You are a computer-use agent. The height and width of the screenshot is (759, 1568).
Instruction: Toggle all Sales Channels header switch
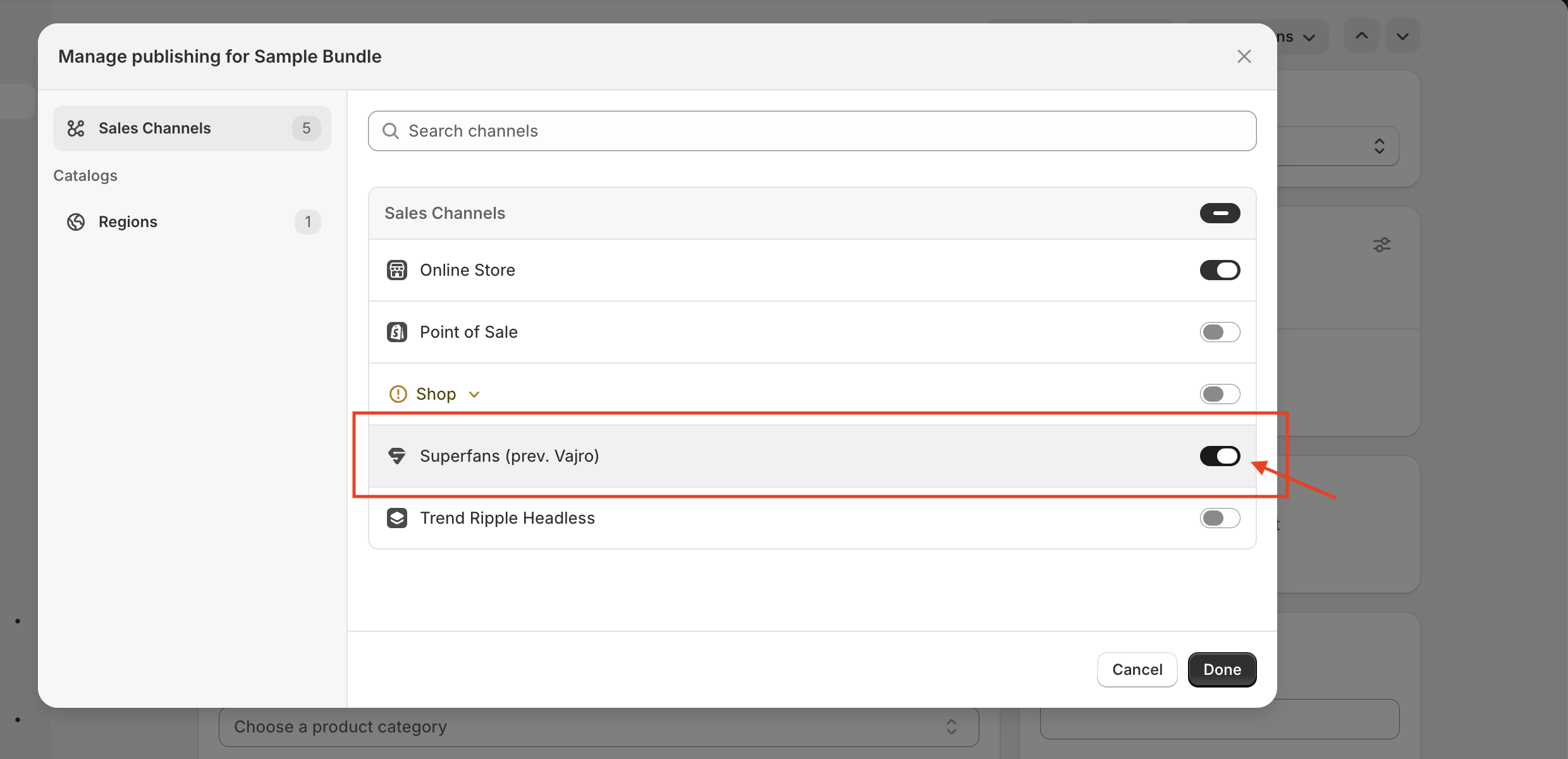tap(1220, 213)
